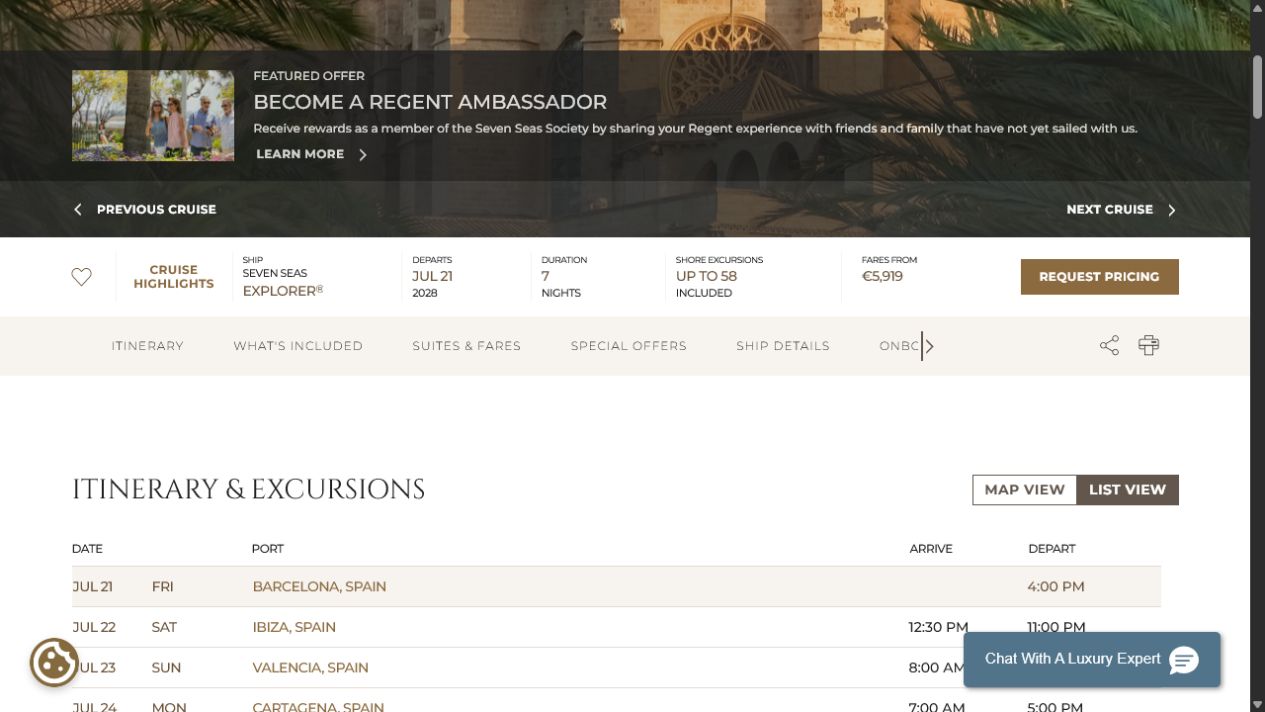Click the Ibiza, Spain port link
Image resolution: width=1265 pixels, height=712 pixels.
pyautogui.click(x=294, y=627)
